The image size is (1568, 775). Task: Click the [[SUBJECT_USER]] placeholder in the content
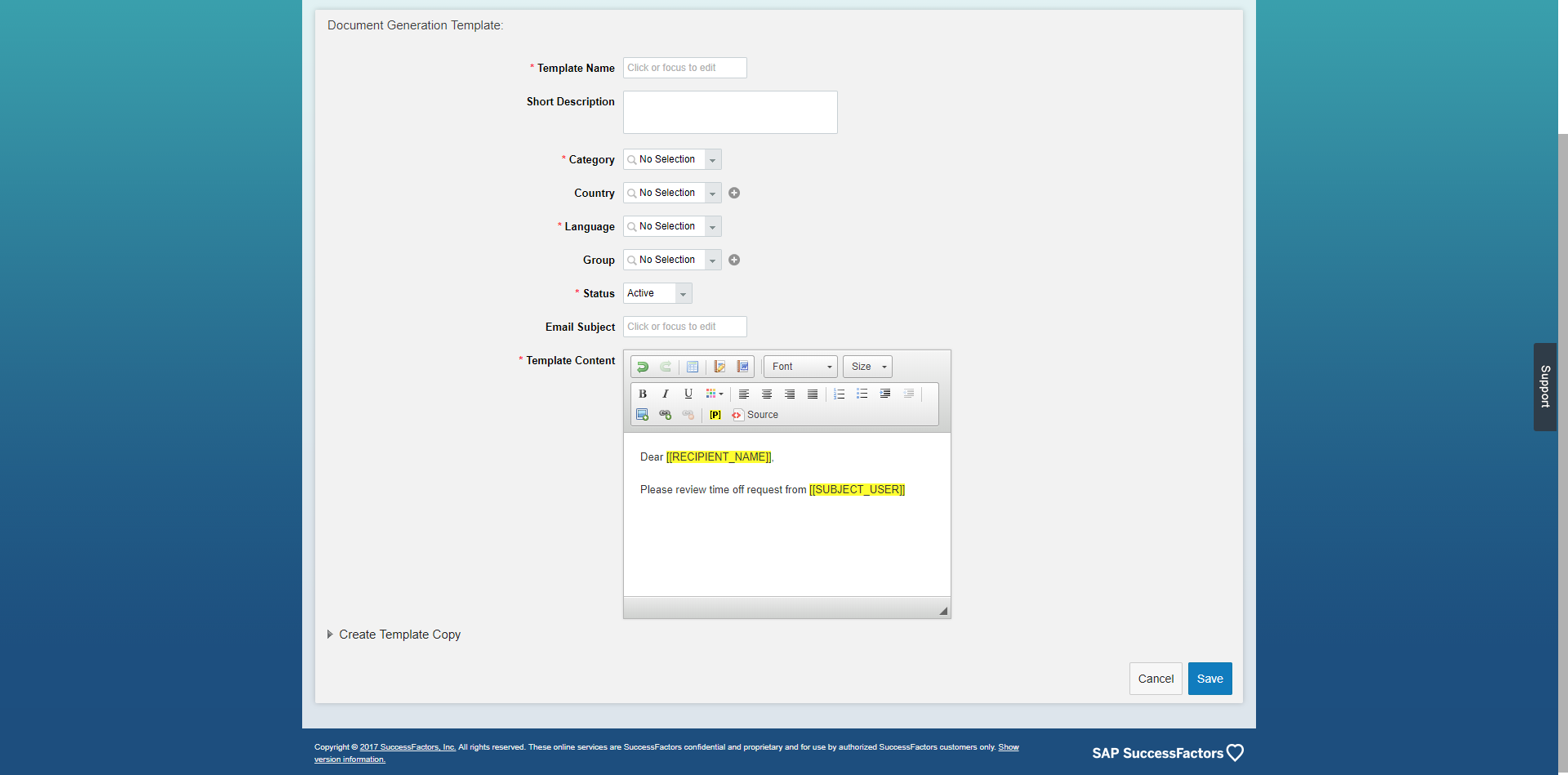click(x=857, y=490)
